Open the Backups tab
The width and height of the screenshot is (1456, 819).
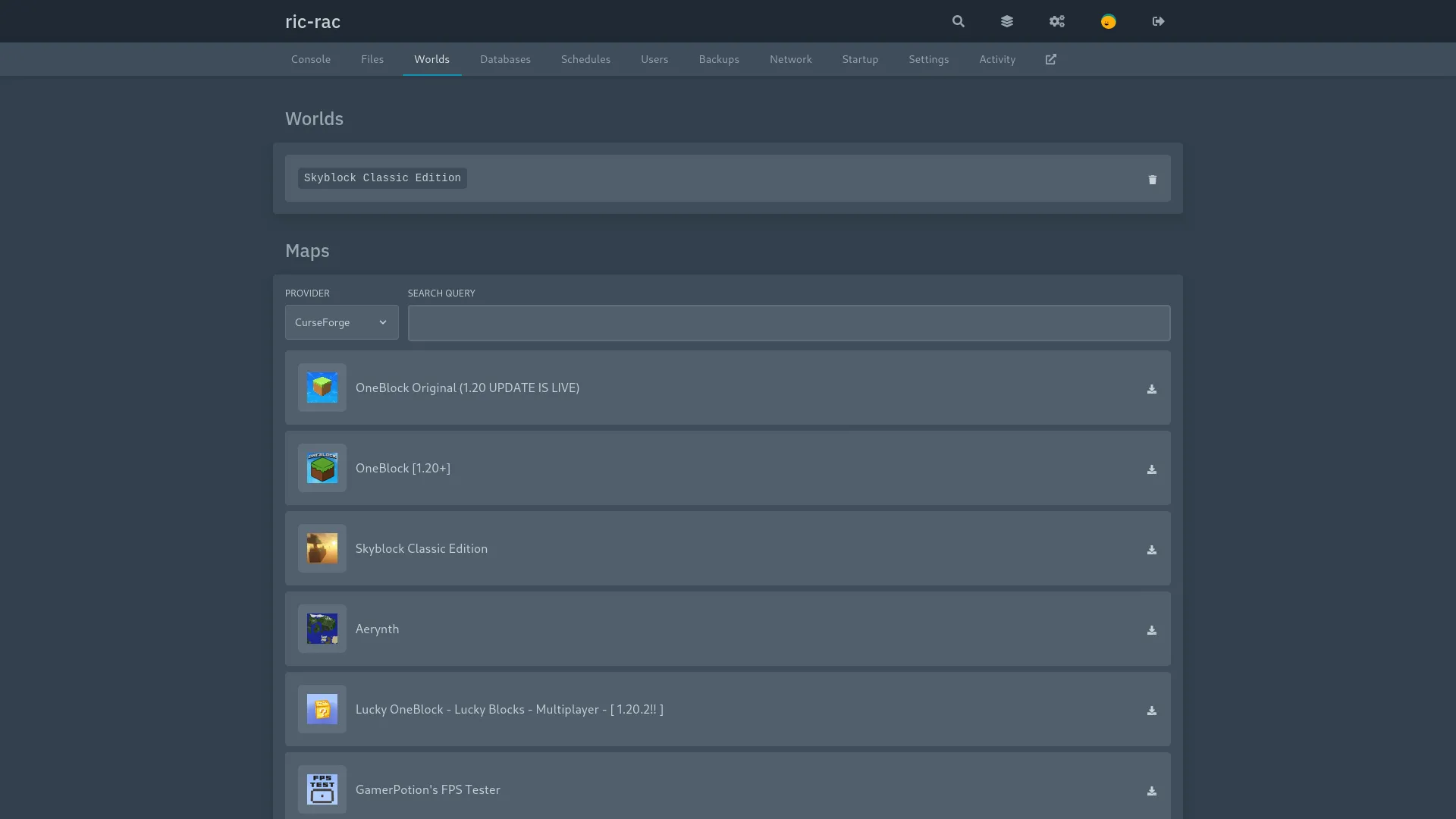(x=718, y=59)
